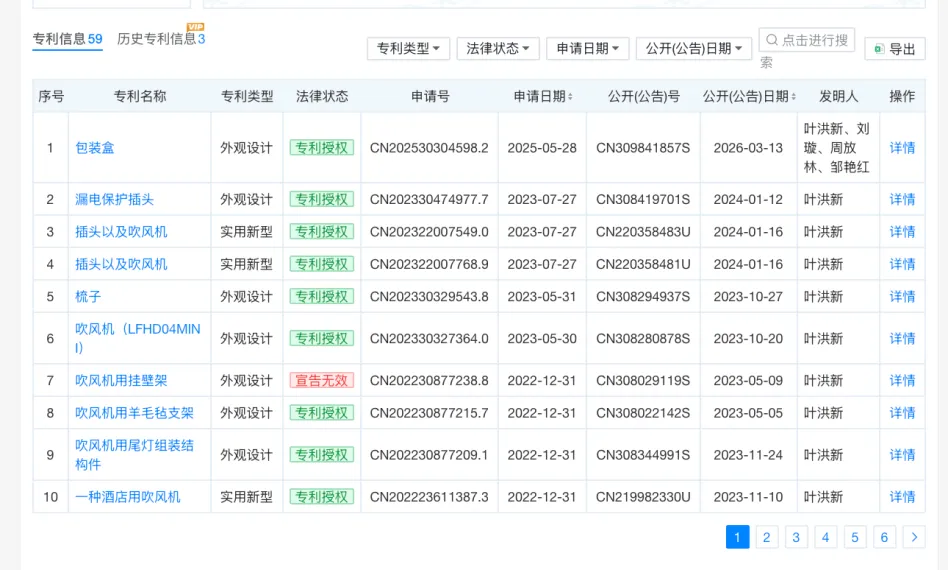Viewport: 948px width, 570px height.
Task: Open the 法律状态 filter dropdown
Action: 498,48
